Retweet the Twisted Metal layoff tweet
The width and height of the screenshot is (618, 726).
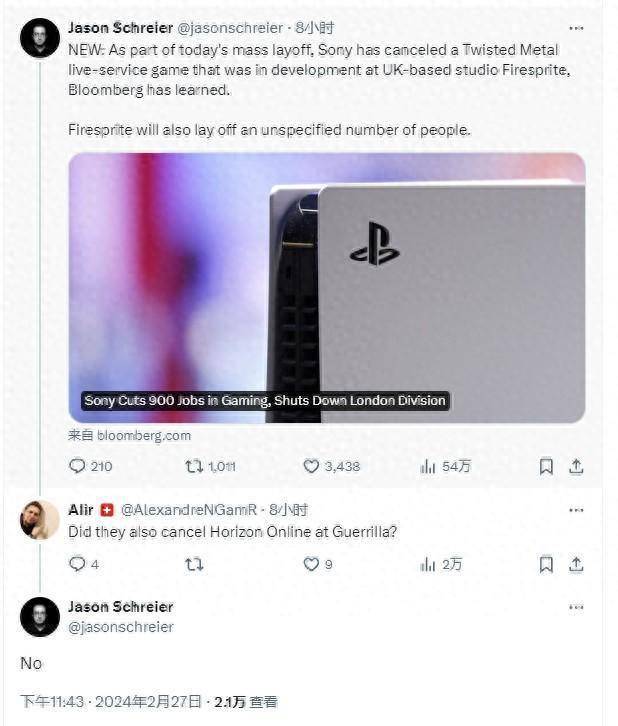pos(195,466)
